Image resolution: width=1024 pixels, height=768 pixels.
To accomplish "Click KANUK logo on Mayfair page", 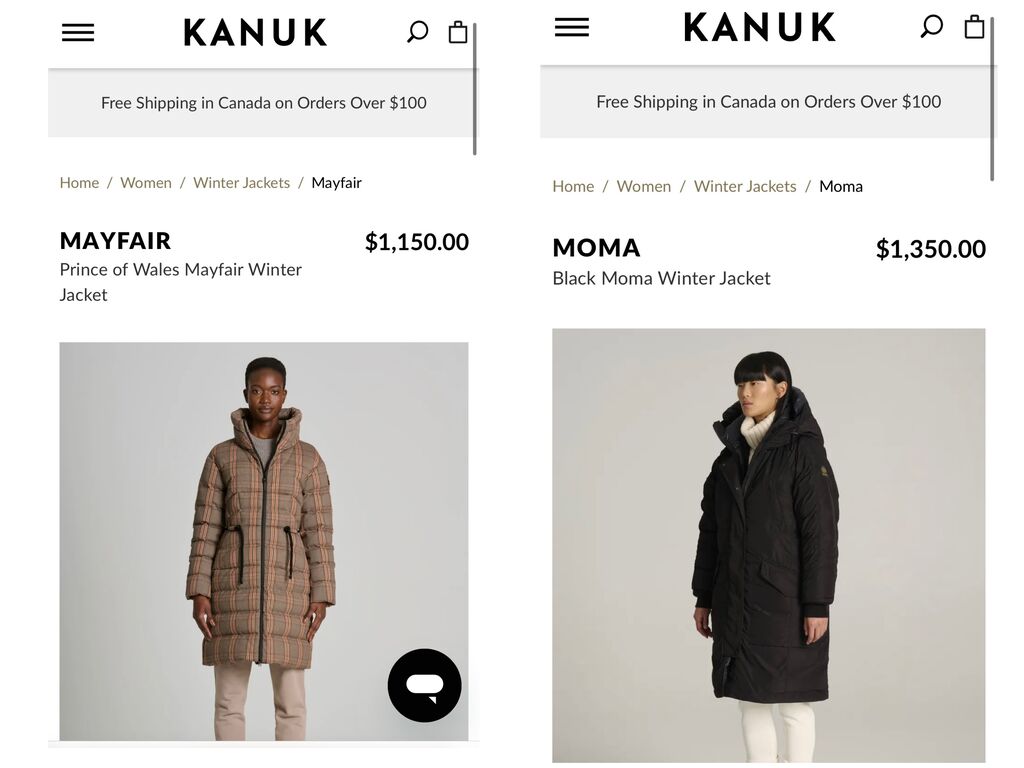I will [x=255, y=32].
